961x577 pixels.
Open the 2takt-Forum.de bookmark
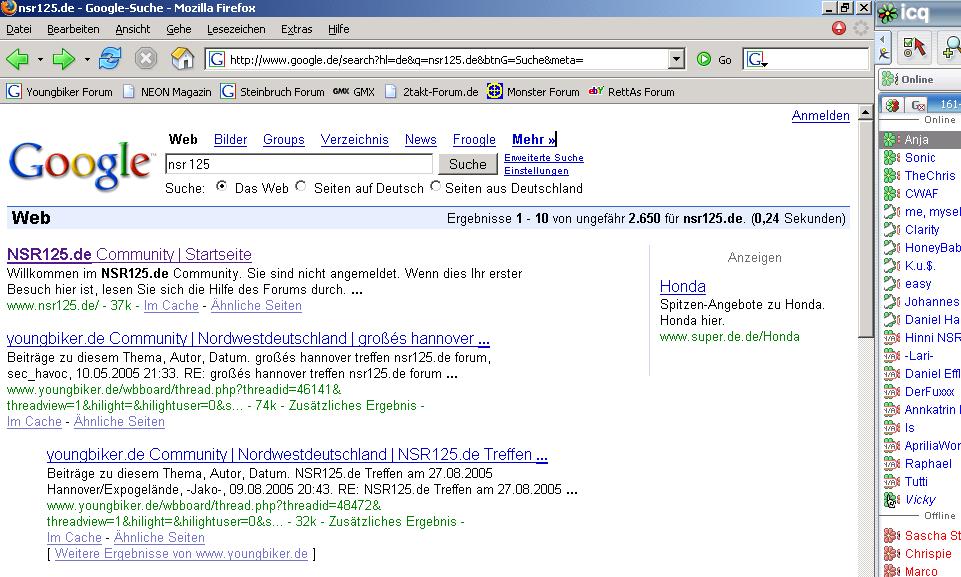coord(432,92)
